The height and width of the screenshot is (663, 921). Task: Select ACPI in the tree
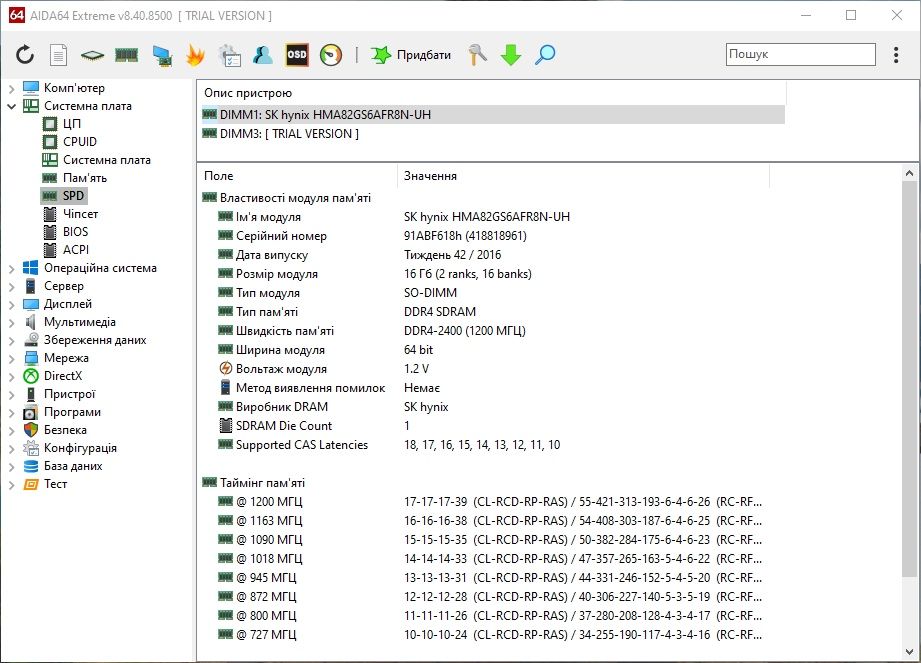tap(76, 250)
